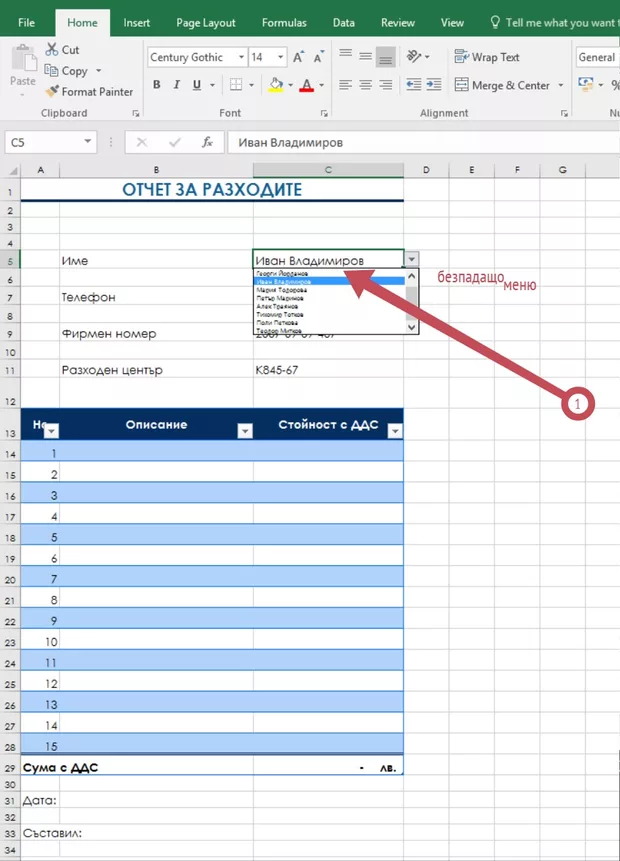Click the Cut scissors icon
The width and height of the screenshot is (620, 861).
click(x=52, y=49)
